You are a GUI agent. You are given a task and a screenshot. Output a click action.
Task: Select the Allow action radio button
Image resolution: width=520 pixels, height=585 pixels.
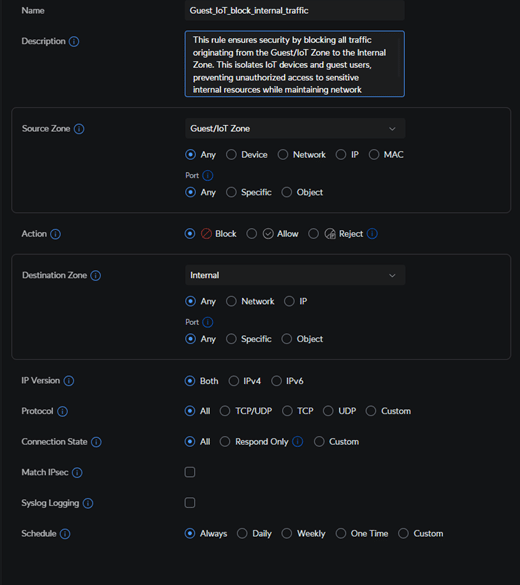251,234
